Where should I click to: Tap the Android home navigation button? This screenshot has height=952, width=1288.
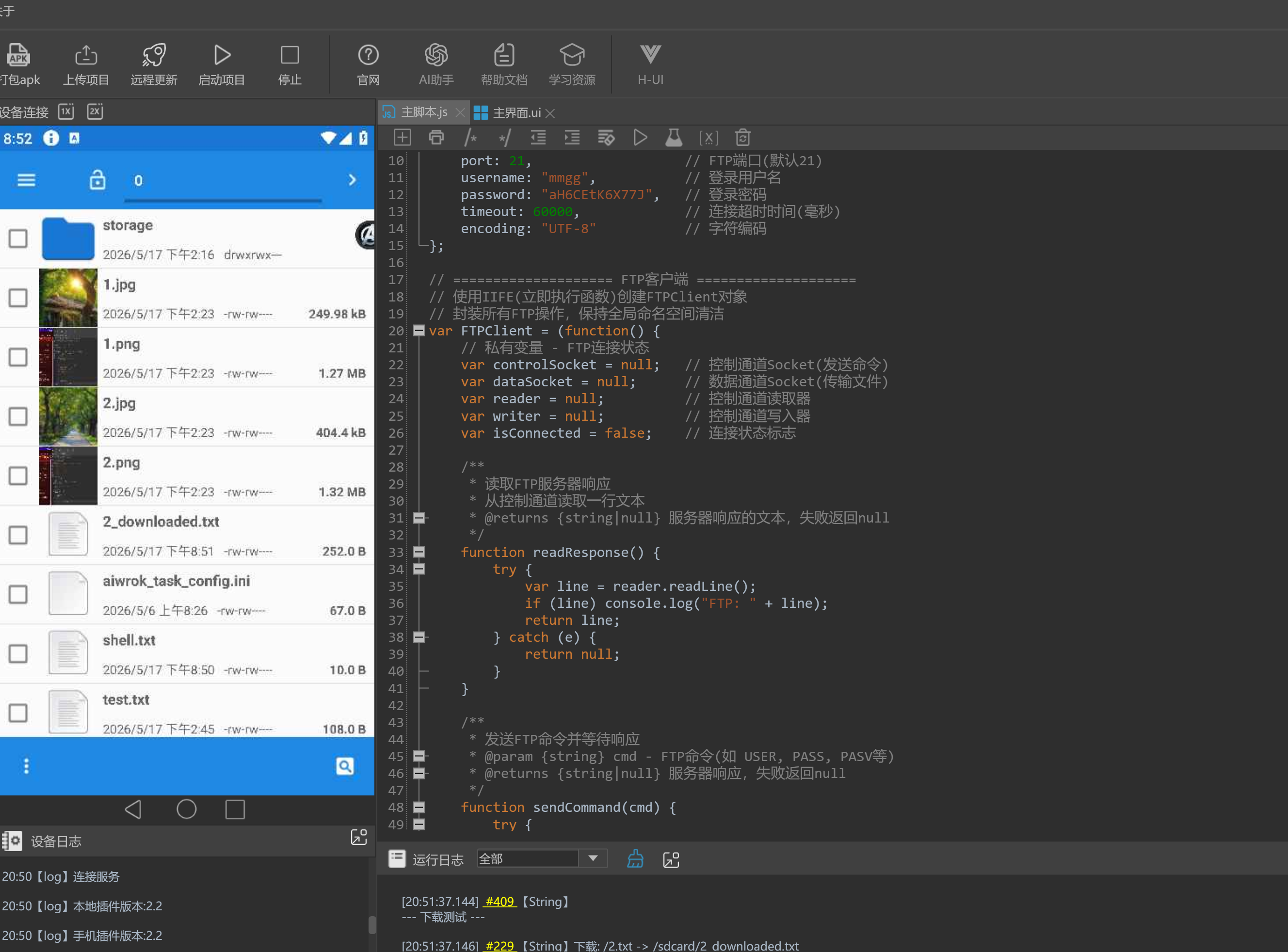[x=186, y=809]
